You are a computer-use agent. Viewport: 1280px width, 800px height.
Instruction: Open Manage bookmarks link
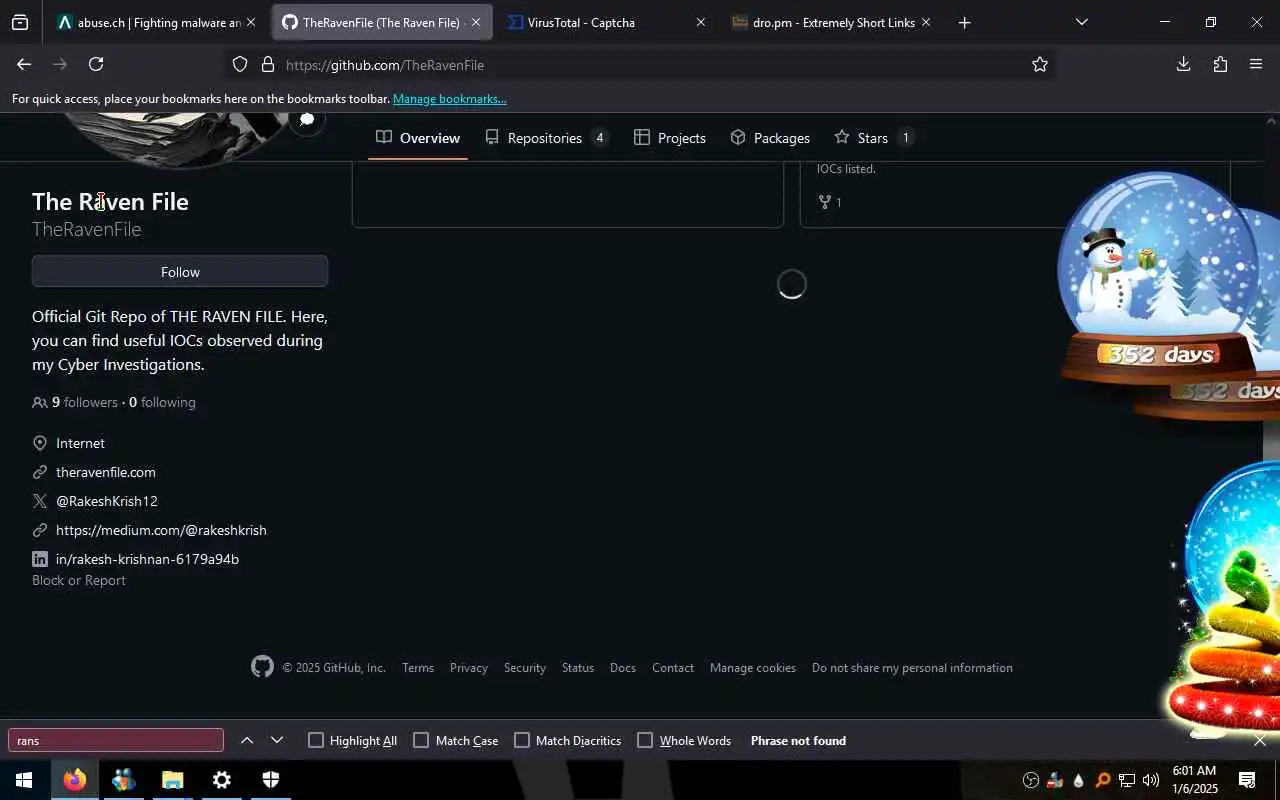[x=449, y=99]
